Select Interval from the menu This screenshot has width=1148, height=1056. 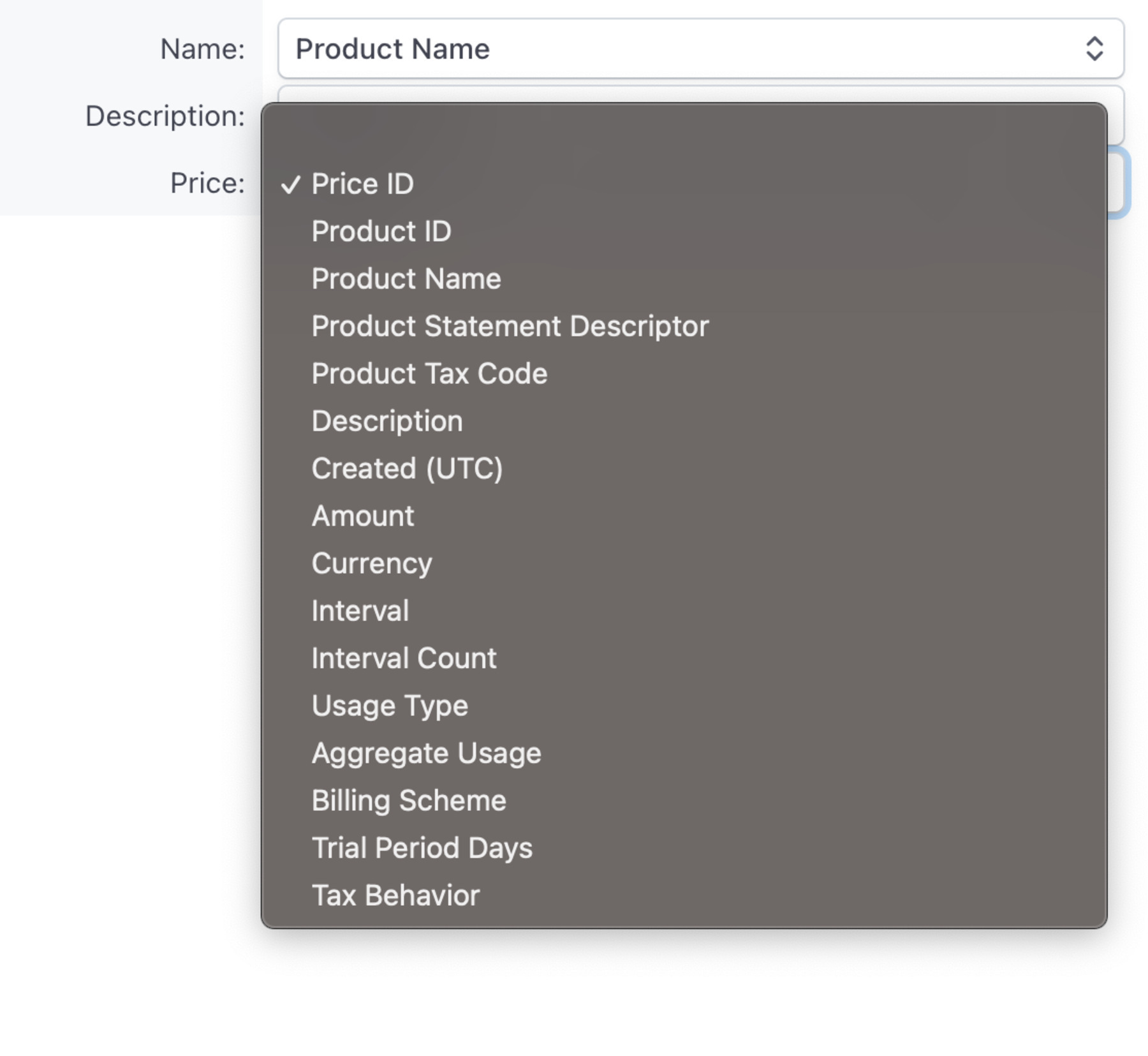pyautogui.click(x=360, y=610)
